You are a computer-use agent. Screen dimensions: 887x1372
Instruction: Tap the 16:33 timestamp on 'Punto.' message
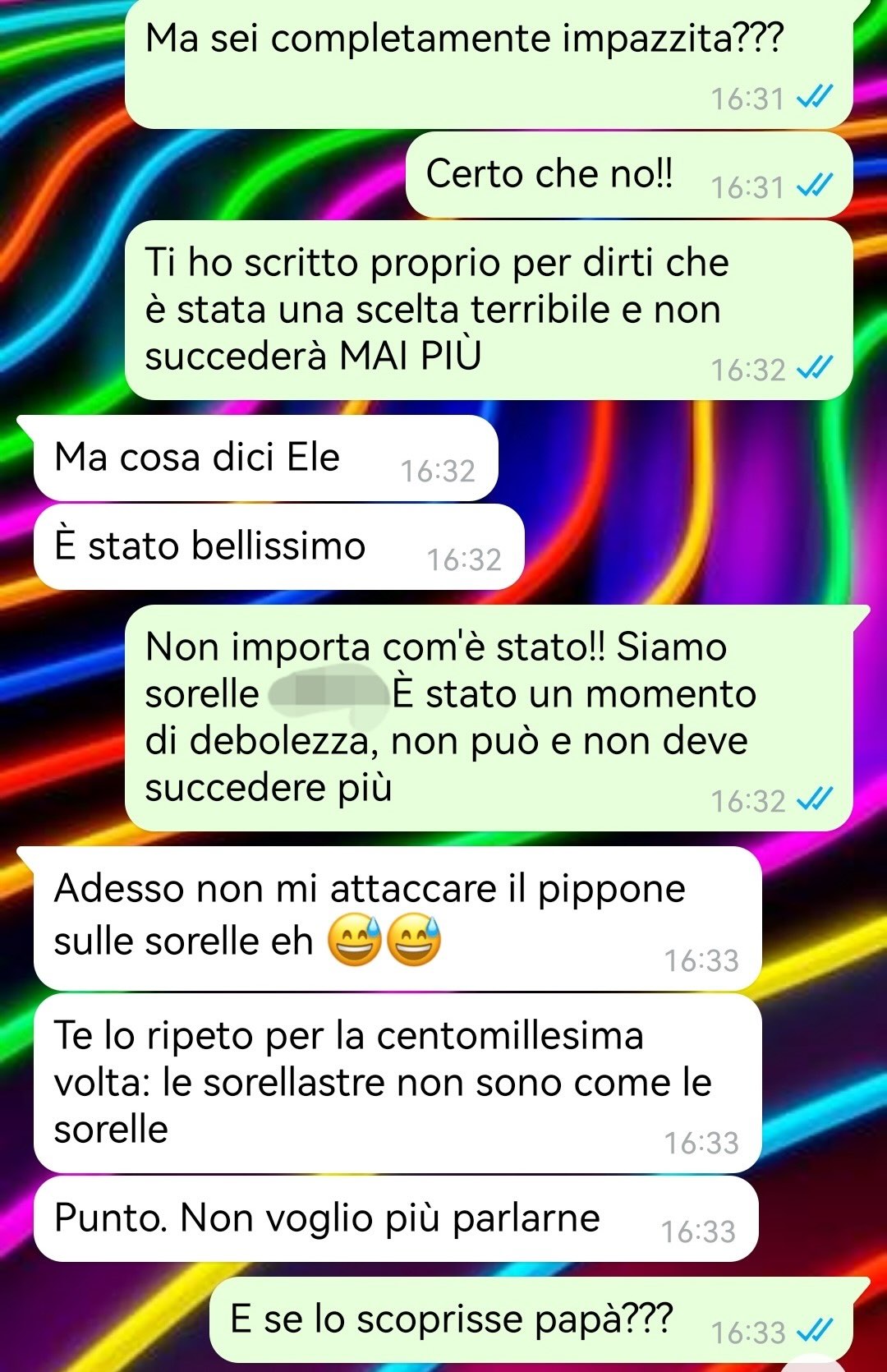[x=698, y=1232]
